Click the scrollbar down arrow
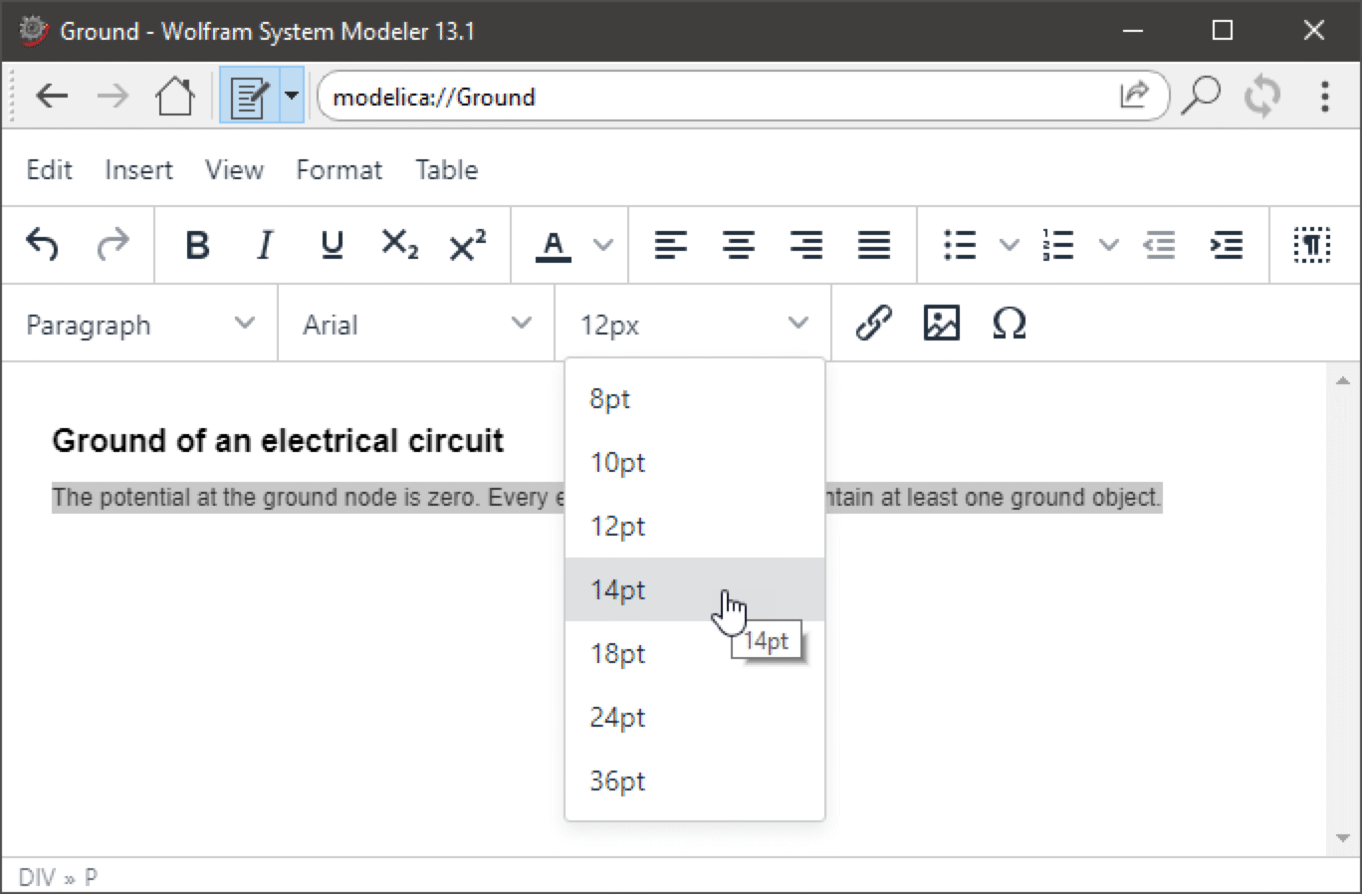This screenshot has width=1364, height=896. point(1342,838)
